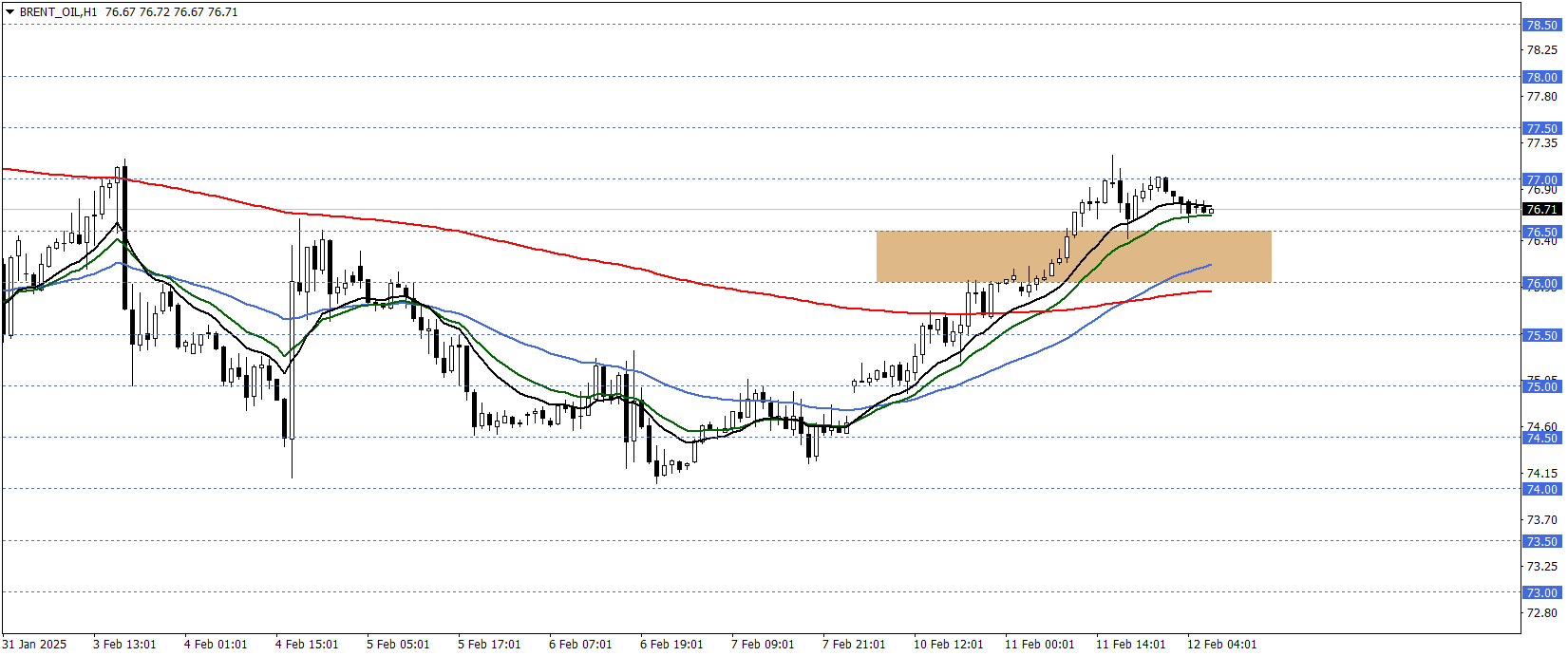Click the current price tag 76.71
Image resolution: width=1568 pixels, height=656 pixels.
pos(1541,209)
